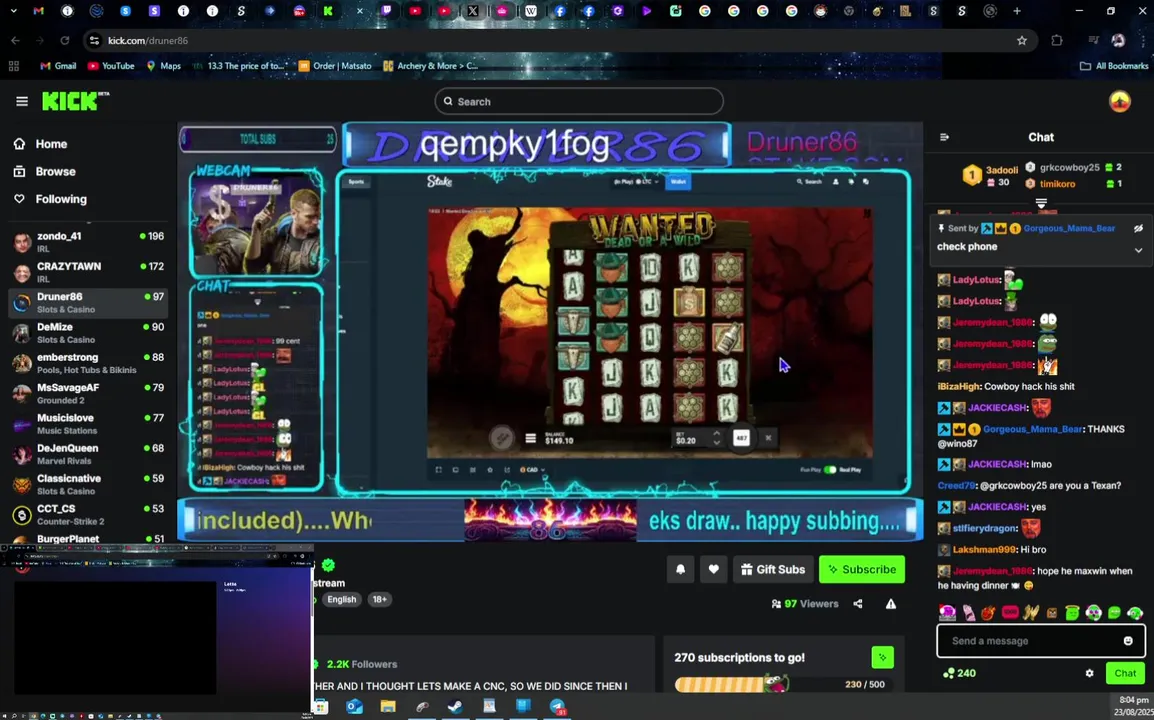Open Musicislove channel in sidebar

pos(88,423)
